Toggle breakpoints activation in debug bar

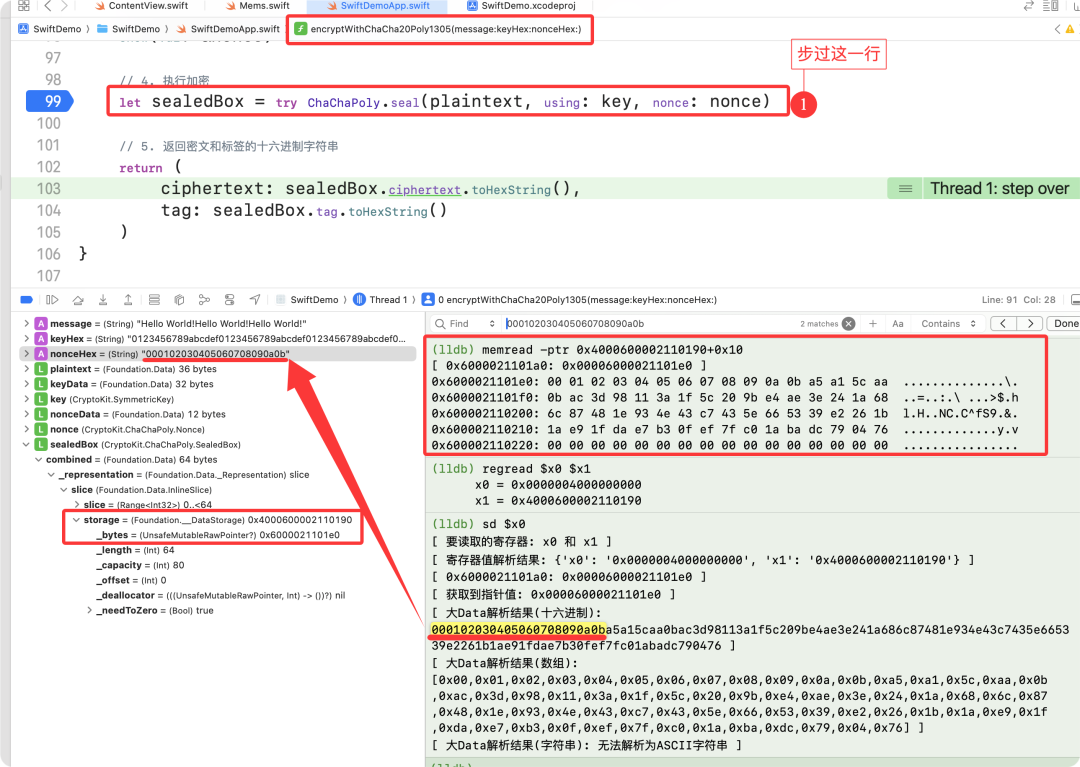click(x=26, y=300)
